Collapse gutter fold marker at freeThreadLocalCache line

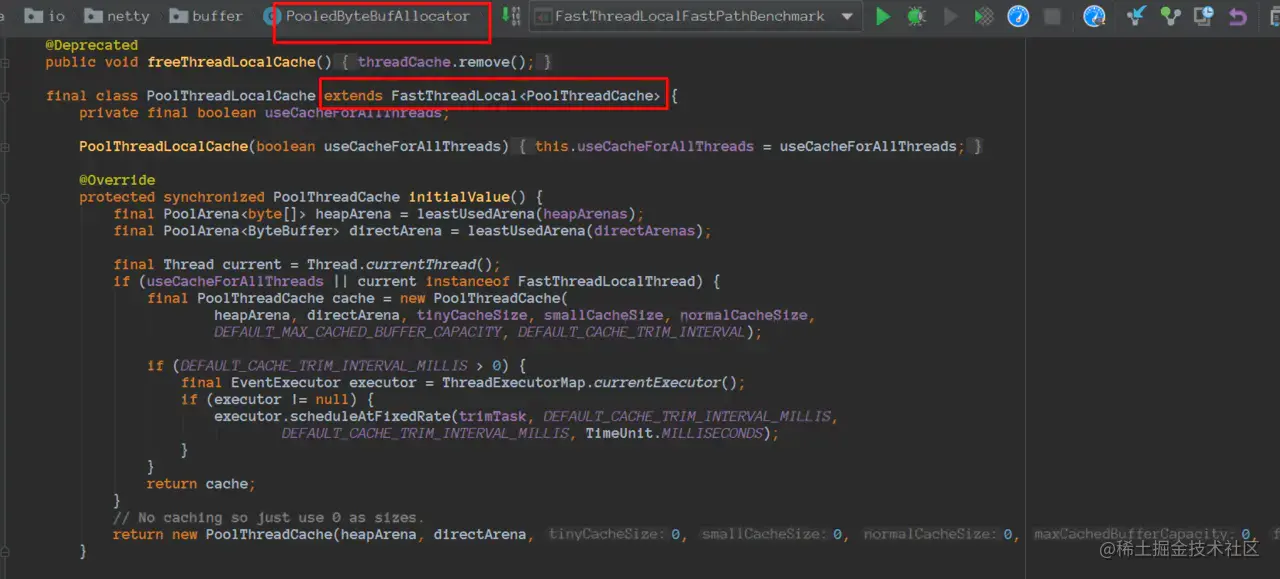point(5,62)
